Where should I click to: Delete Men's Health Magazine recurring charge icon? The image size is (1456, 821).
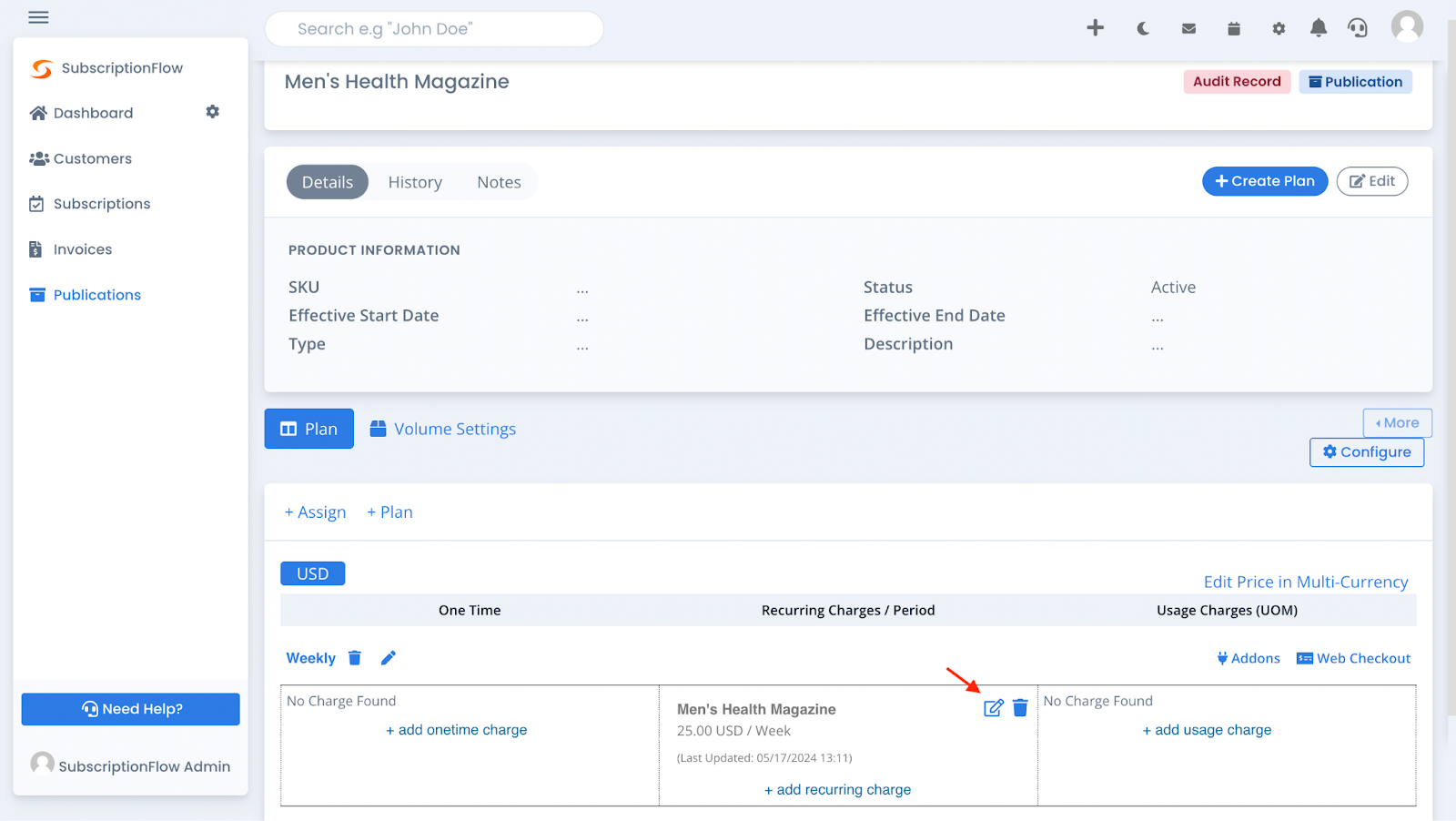click(x=1020, y=708)
